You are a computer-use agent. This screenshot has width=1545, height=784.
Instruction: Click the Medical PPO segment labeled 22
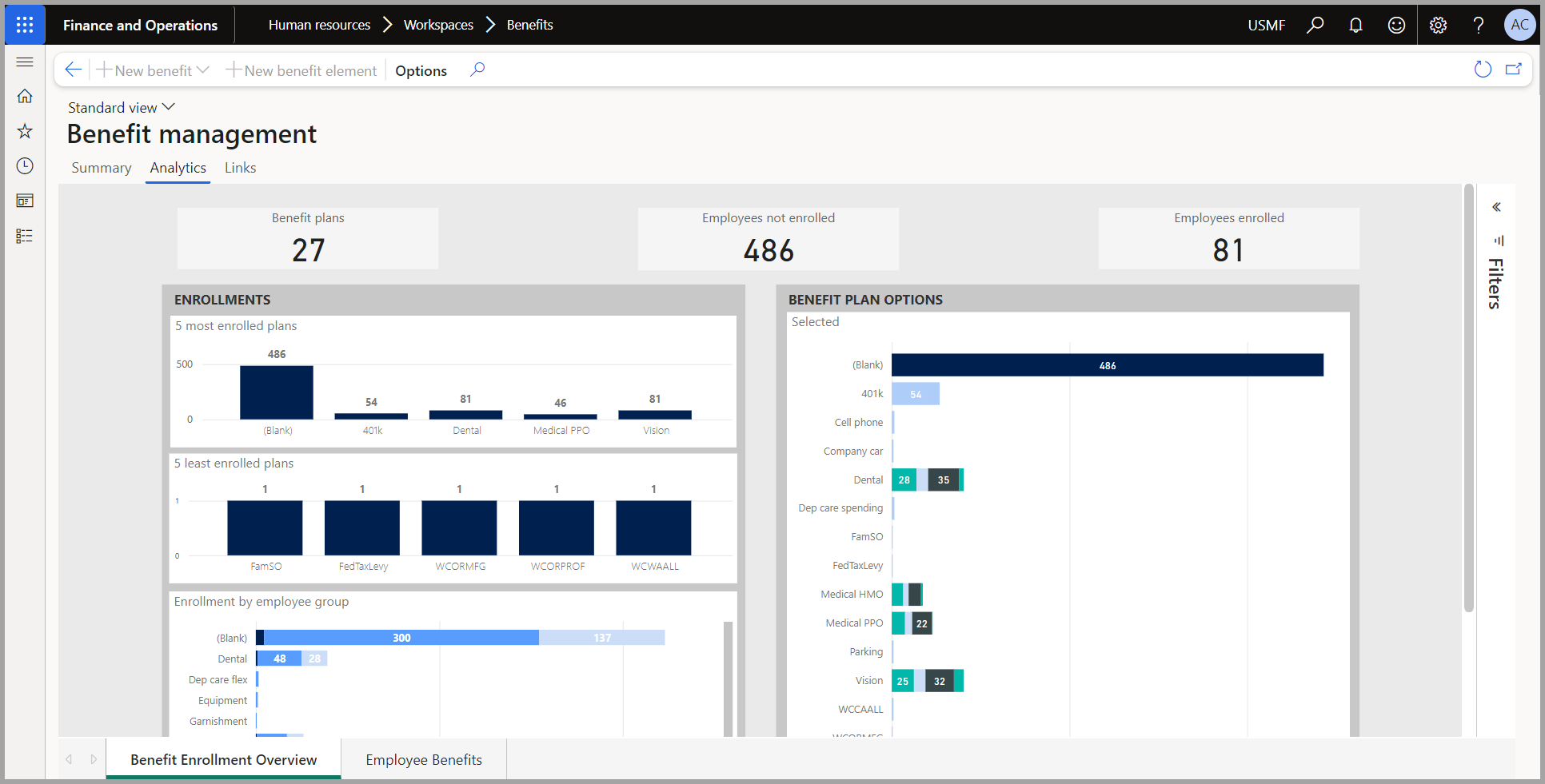coord(922,623)
